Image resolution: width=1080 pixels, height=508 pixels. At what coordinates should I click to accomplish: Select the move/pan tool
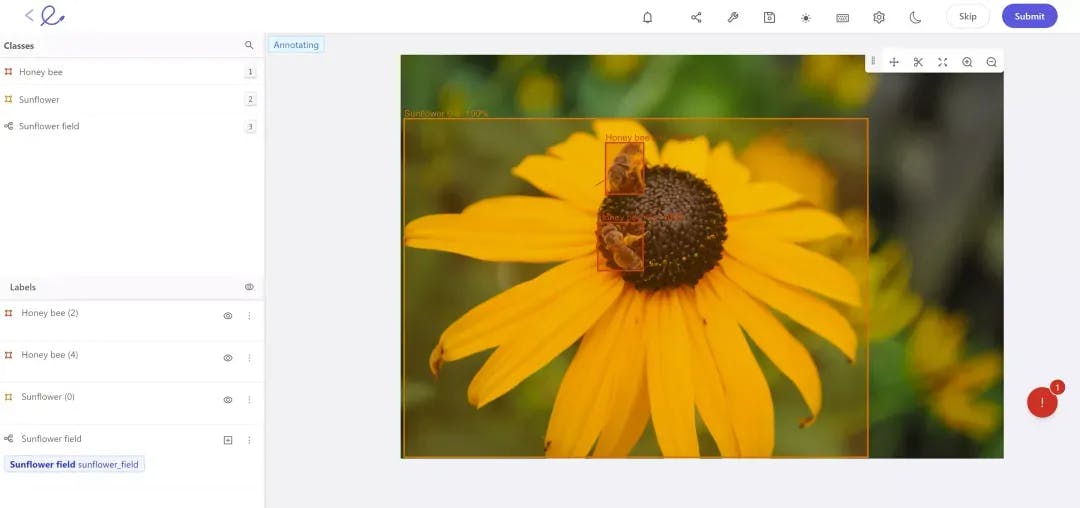pyautogui.click(x=894, y=62)
